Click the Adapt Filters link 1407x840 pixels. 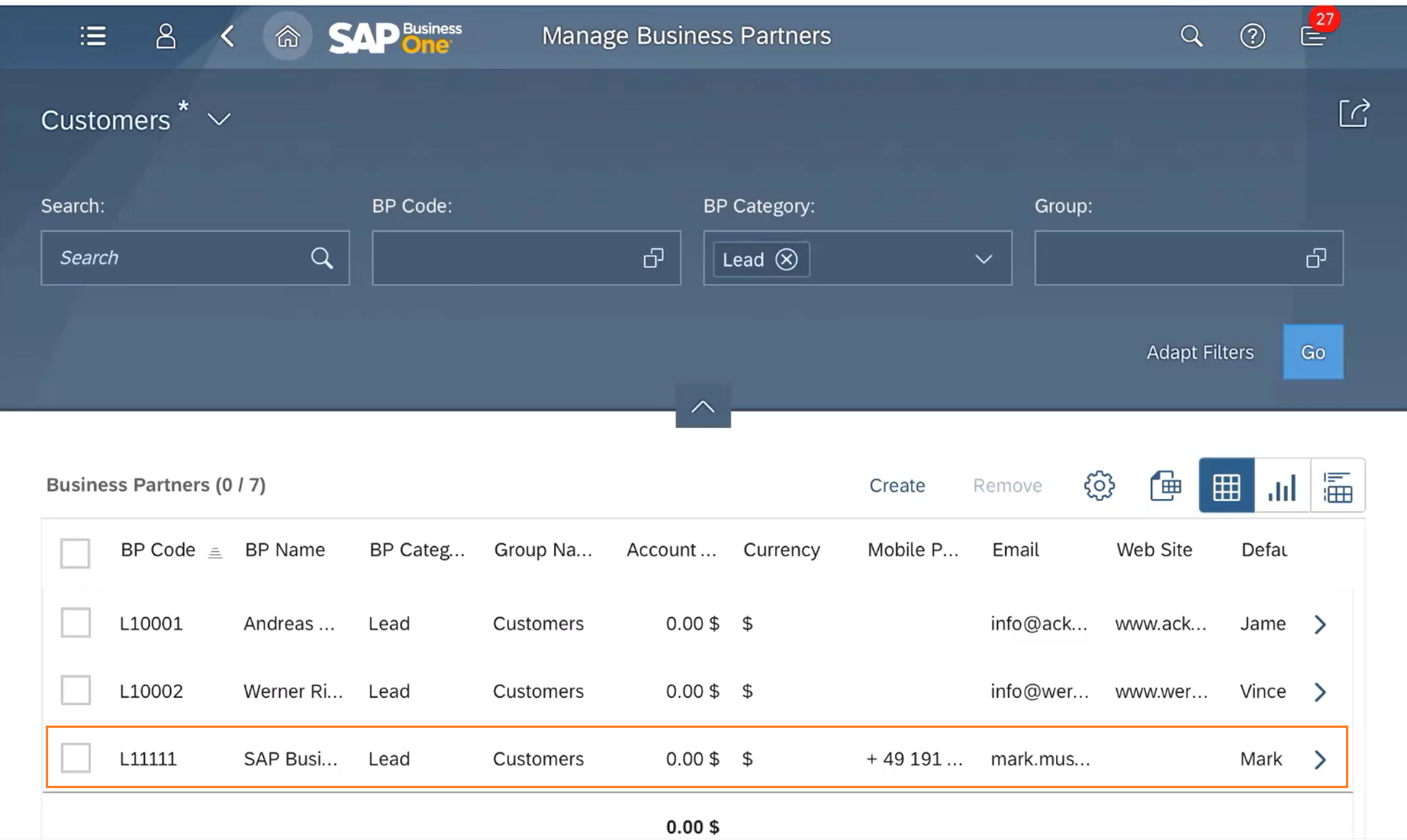pos(1199,352)
